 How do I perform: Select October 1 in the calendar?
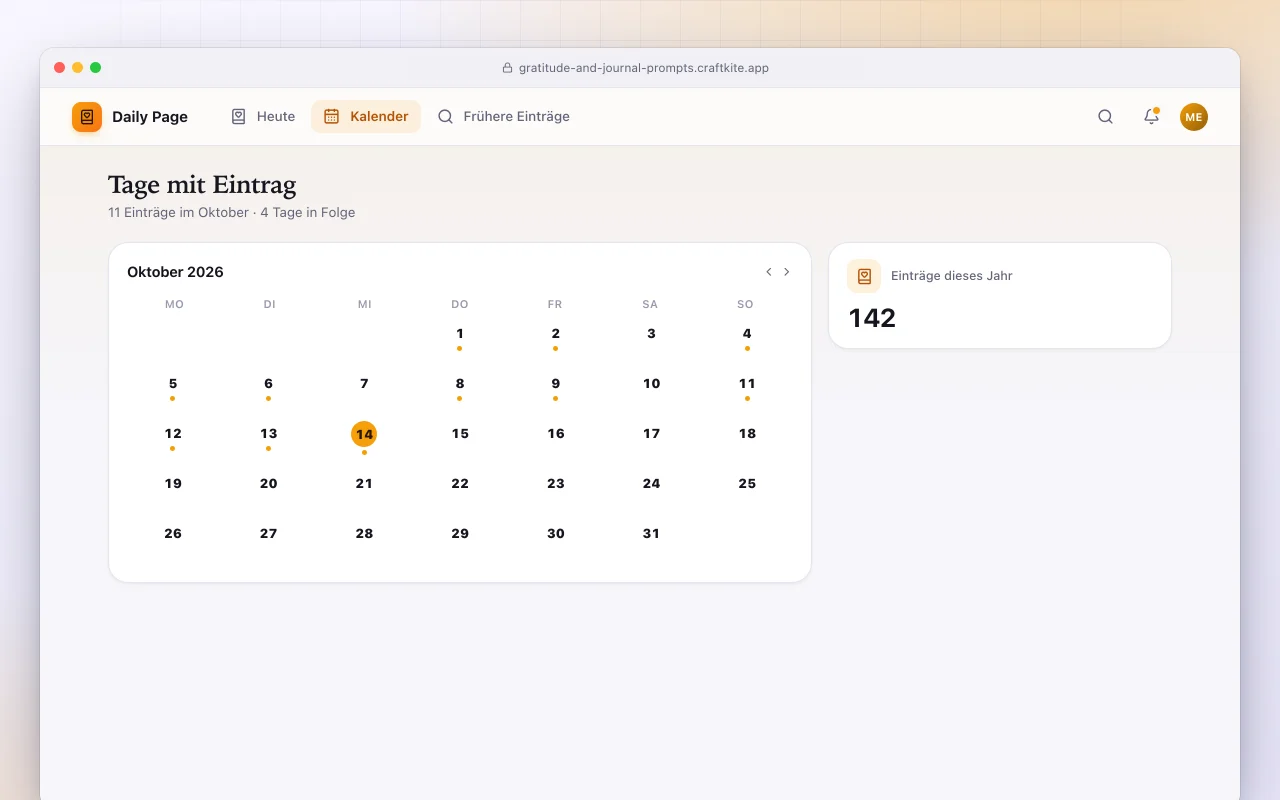tap(460, 336)
